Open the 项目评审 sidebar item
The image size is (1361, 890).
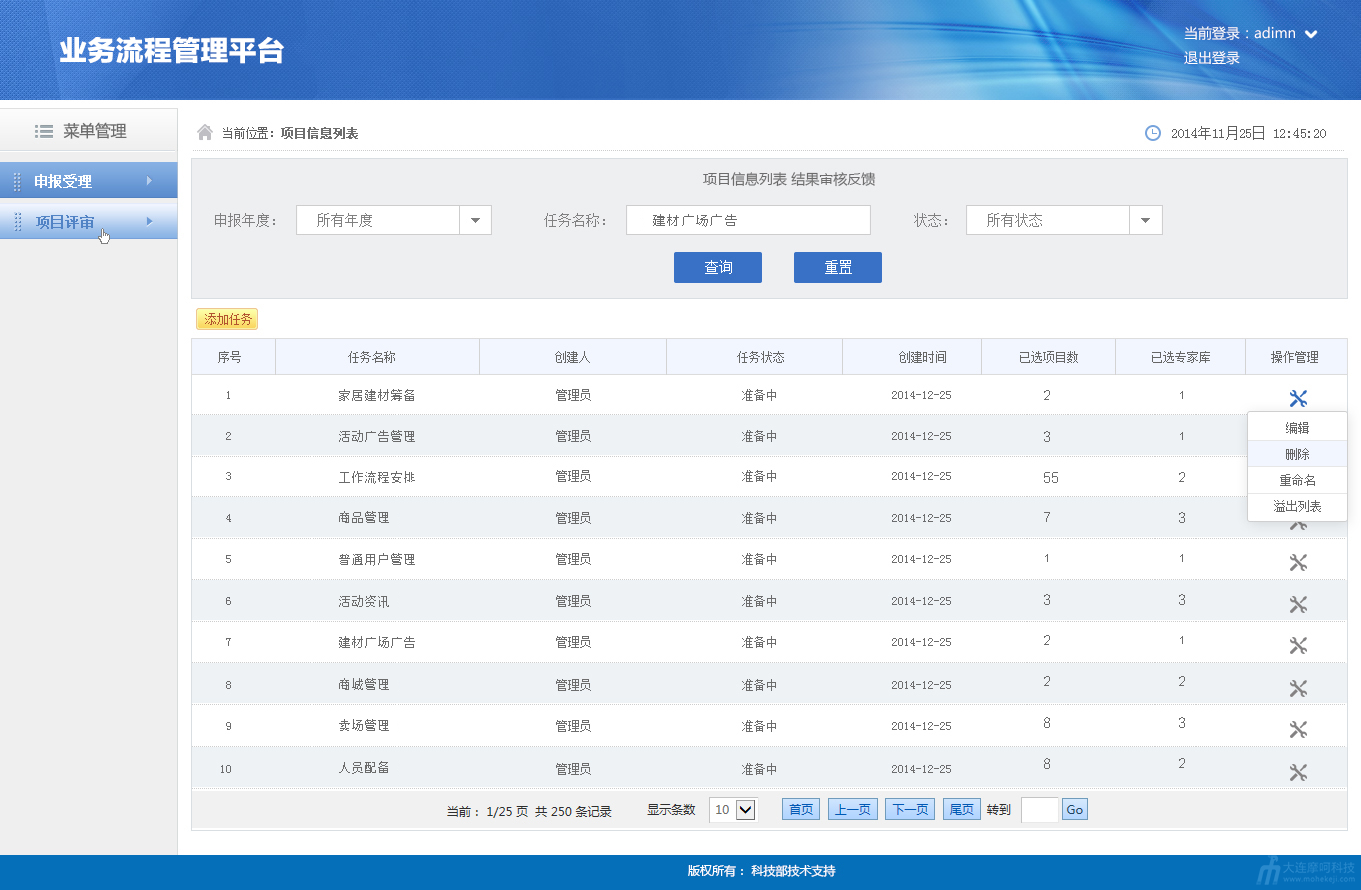tap(89, 222)
